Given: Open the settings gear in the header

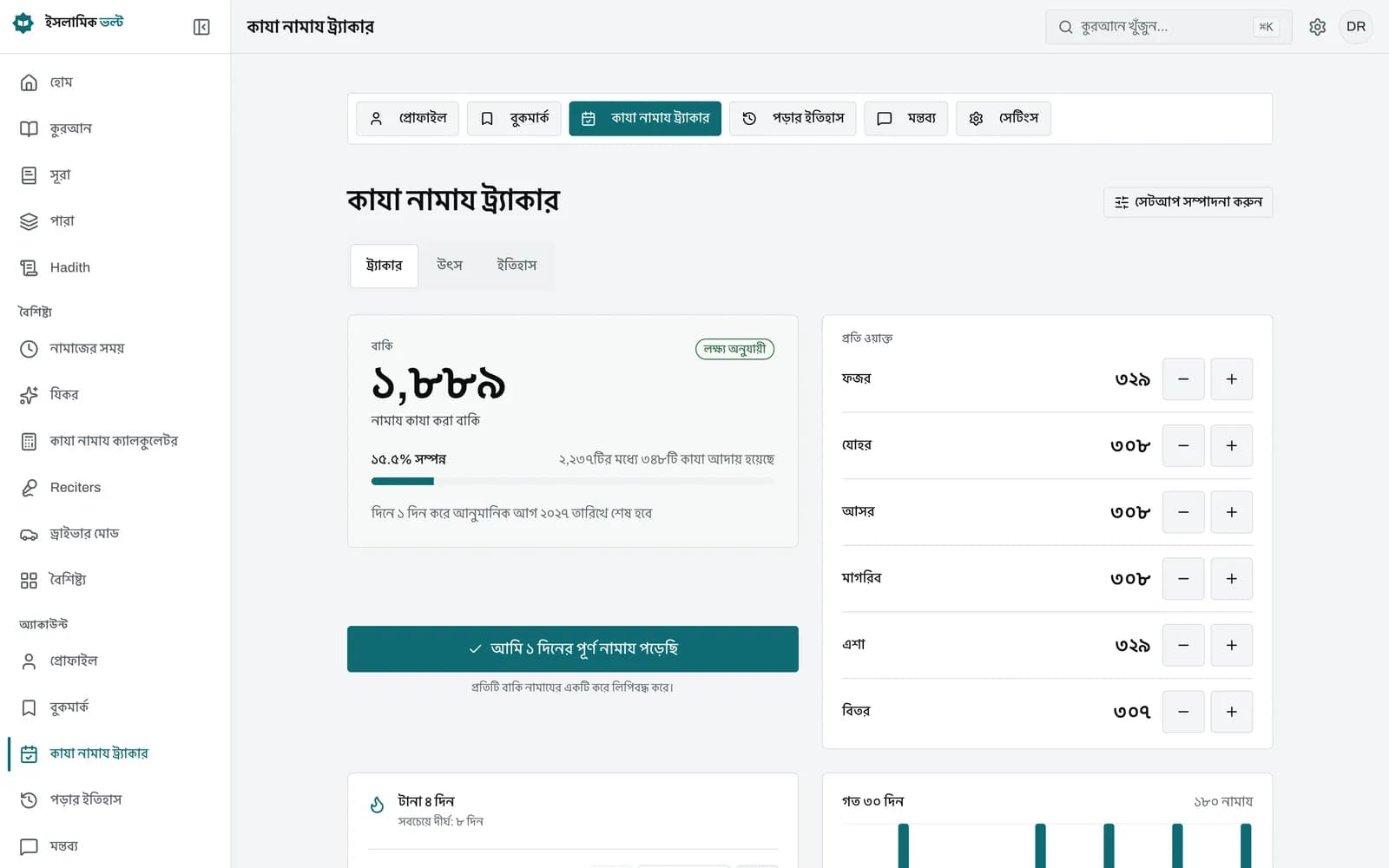Looking at the screenshot, I should pos(1317,27).
